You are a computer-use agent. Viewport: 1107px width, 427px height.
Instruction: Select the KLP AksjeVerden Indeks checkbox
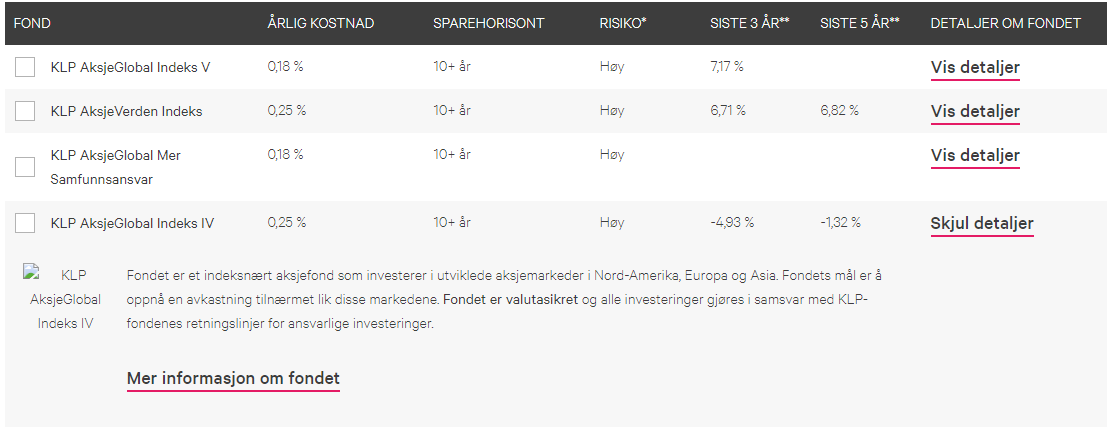pos(25,111)
